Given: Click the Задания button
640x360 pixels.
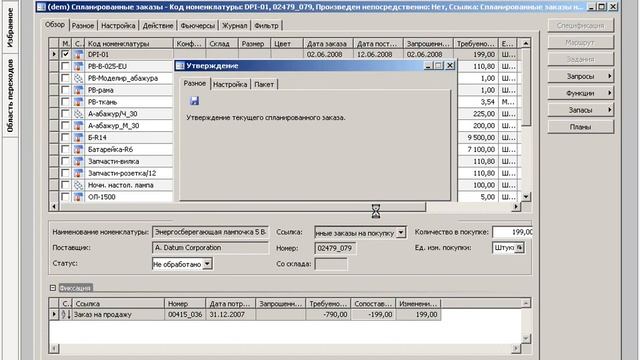Looking at the screenshot, I should (x=580, y=59).
